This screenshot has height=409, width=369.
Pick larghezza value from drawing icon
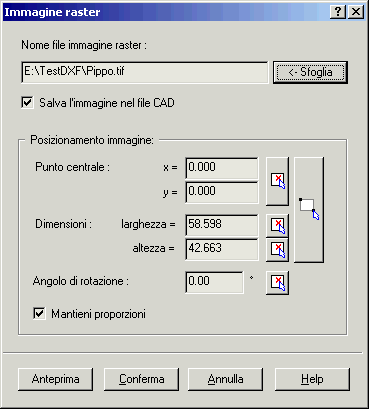(x=277, y=226)
